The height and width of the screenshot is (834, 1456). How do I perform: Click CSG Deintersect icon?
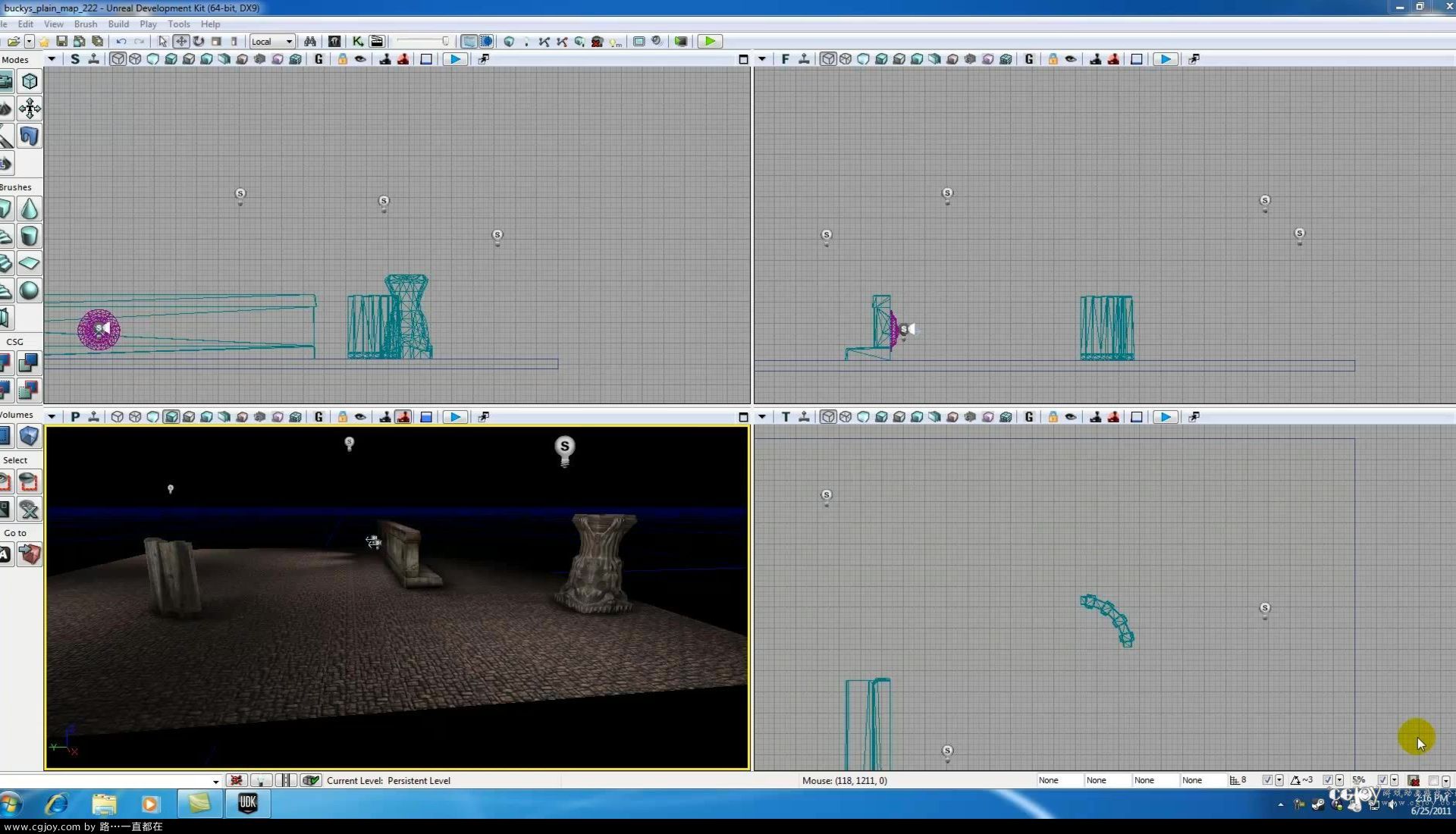pyautogui.click(x=30, y=390)
